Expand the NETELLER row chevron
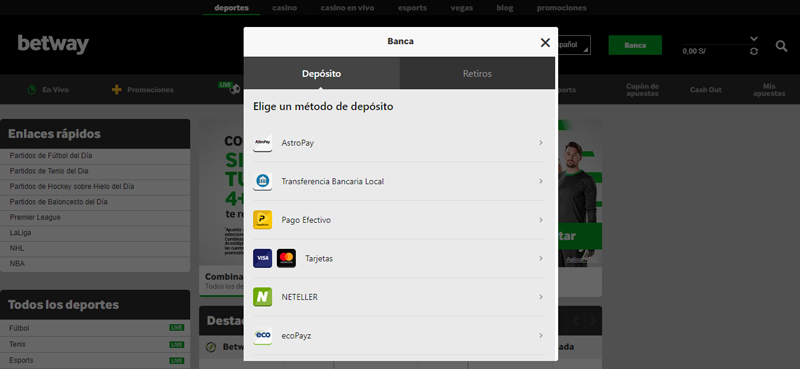The width and height of the screenshot is (800, 369). [x=541, y=297]
